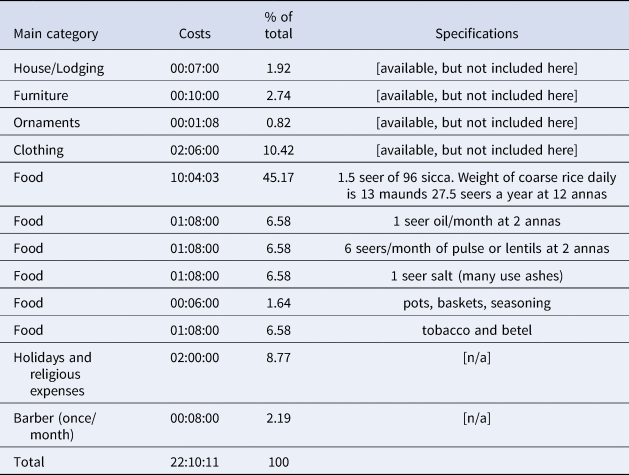Select the House/Lodging row label
This screenshot has height=475, width=629.
click(59, 69)
